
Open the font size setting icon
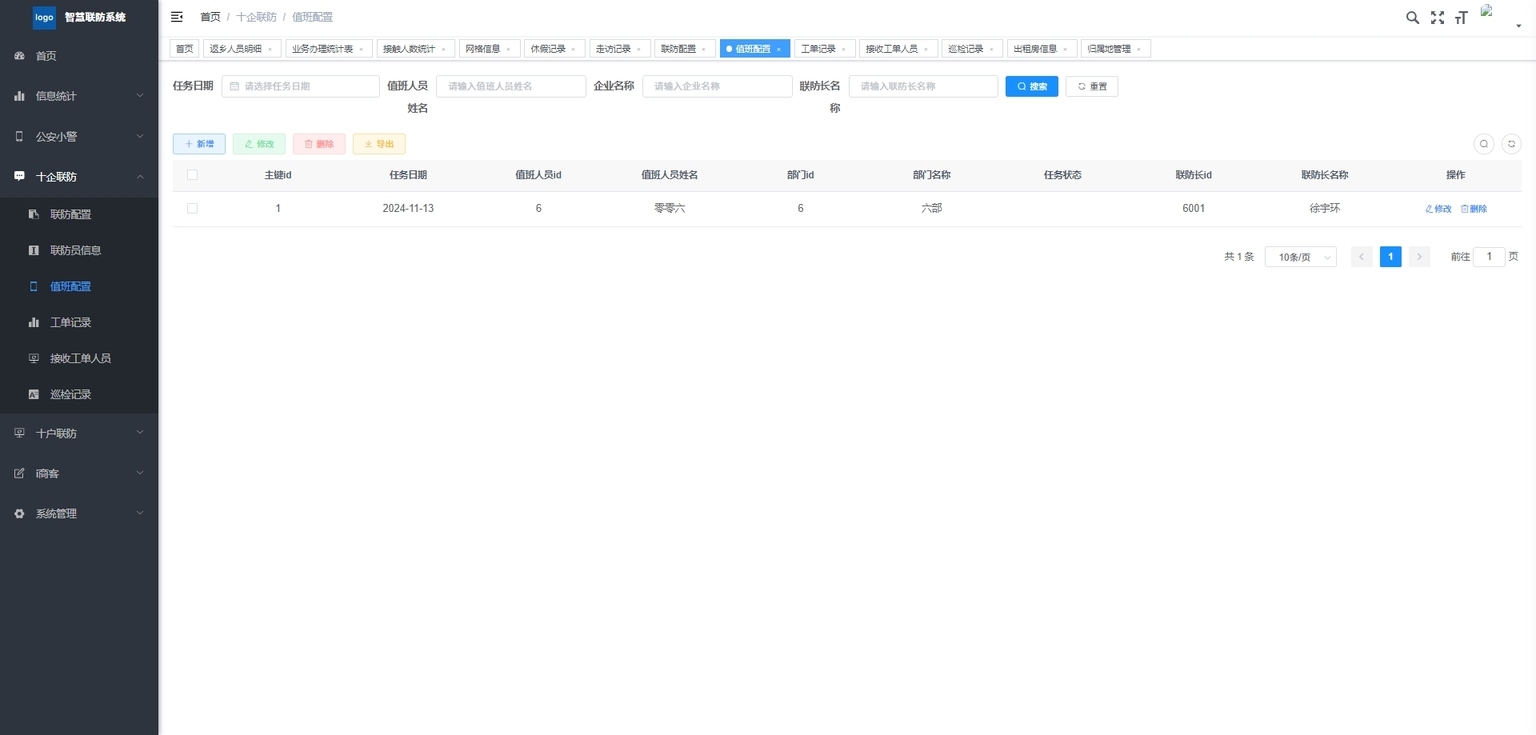coord(1461,17)
